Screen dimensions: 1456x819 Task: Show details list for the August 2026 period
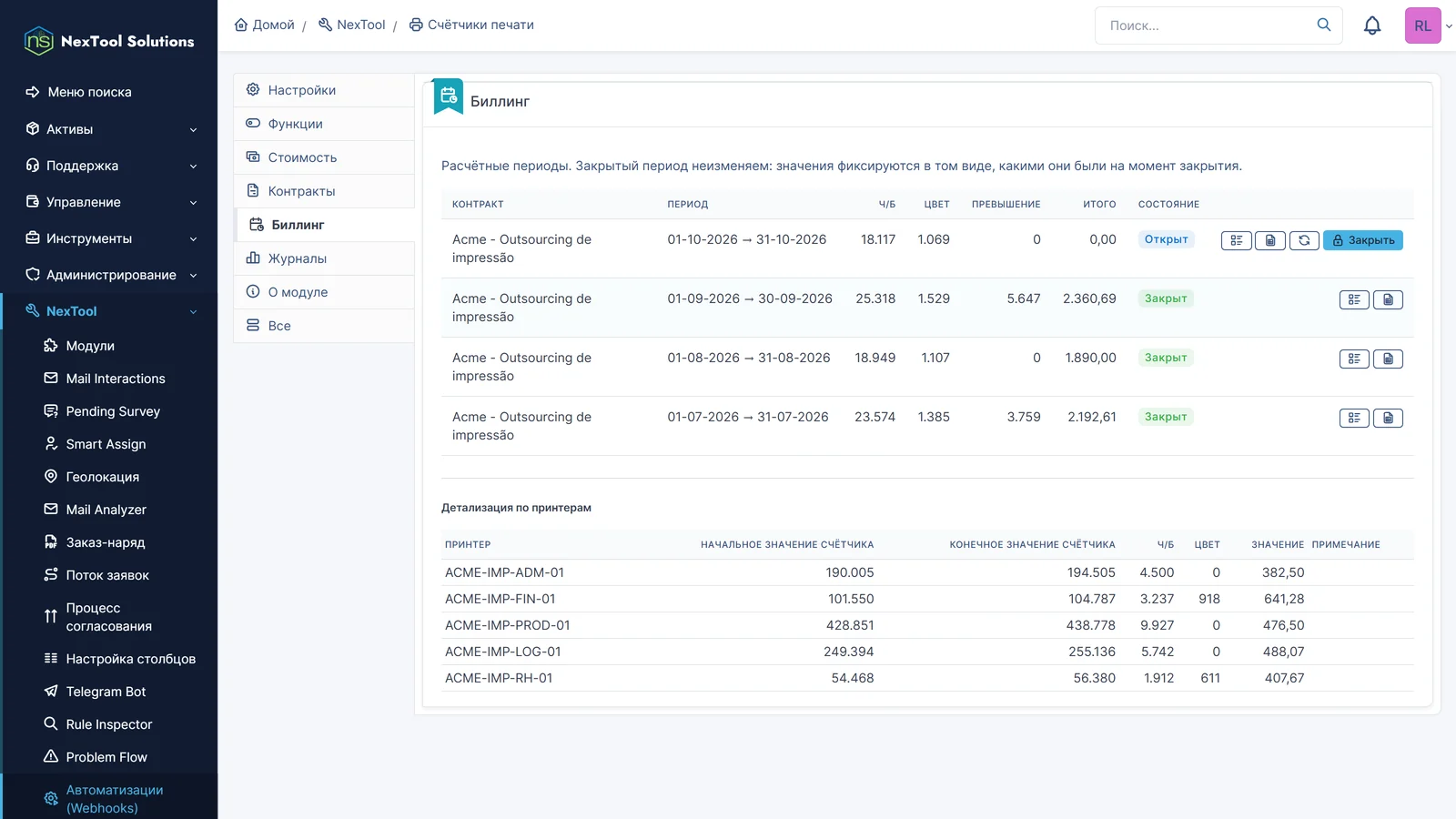pyautogui.click(x=1354, y=359)
